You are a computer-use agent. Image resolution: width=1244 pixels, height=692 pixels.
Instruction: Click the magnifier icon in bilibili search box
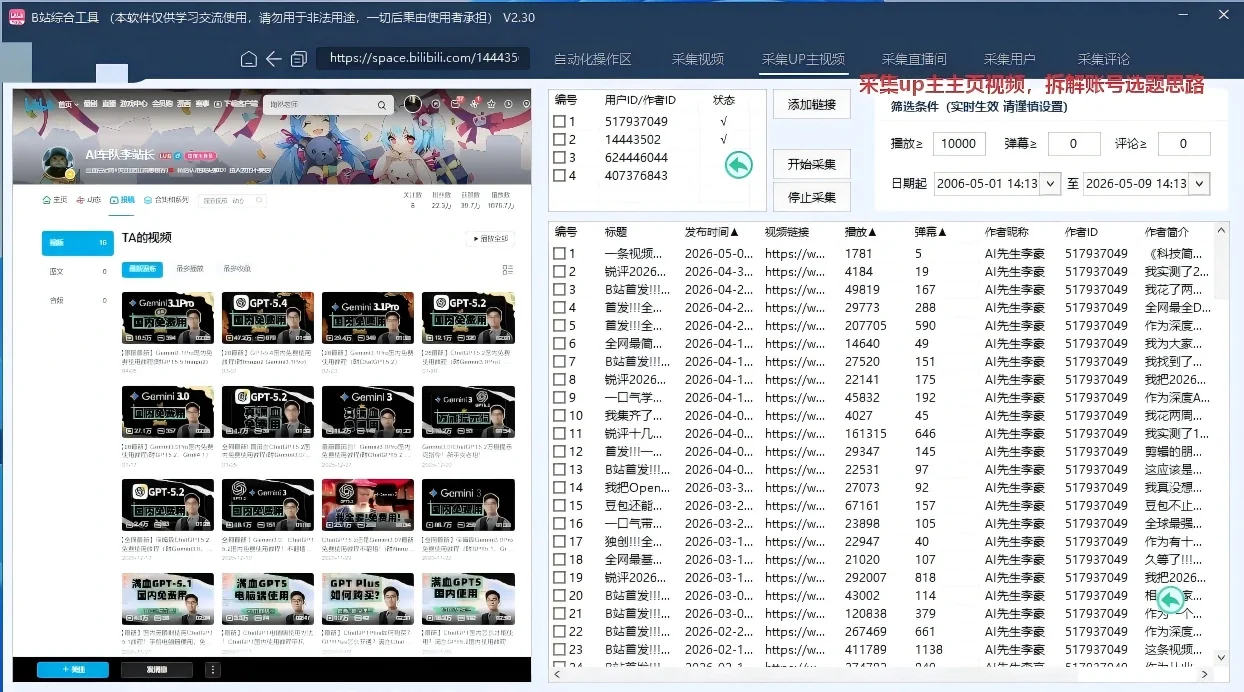(x=382, y=104)
